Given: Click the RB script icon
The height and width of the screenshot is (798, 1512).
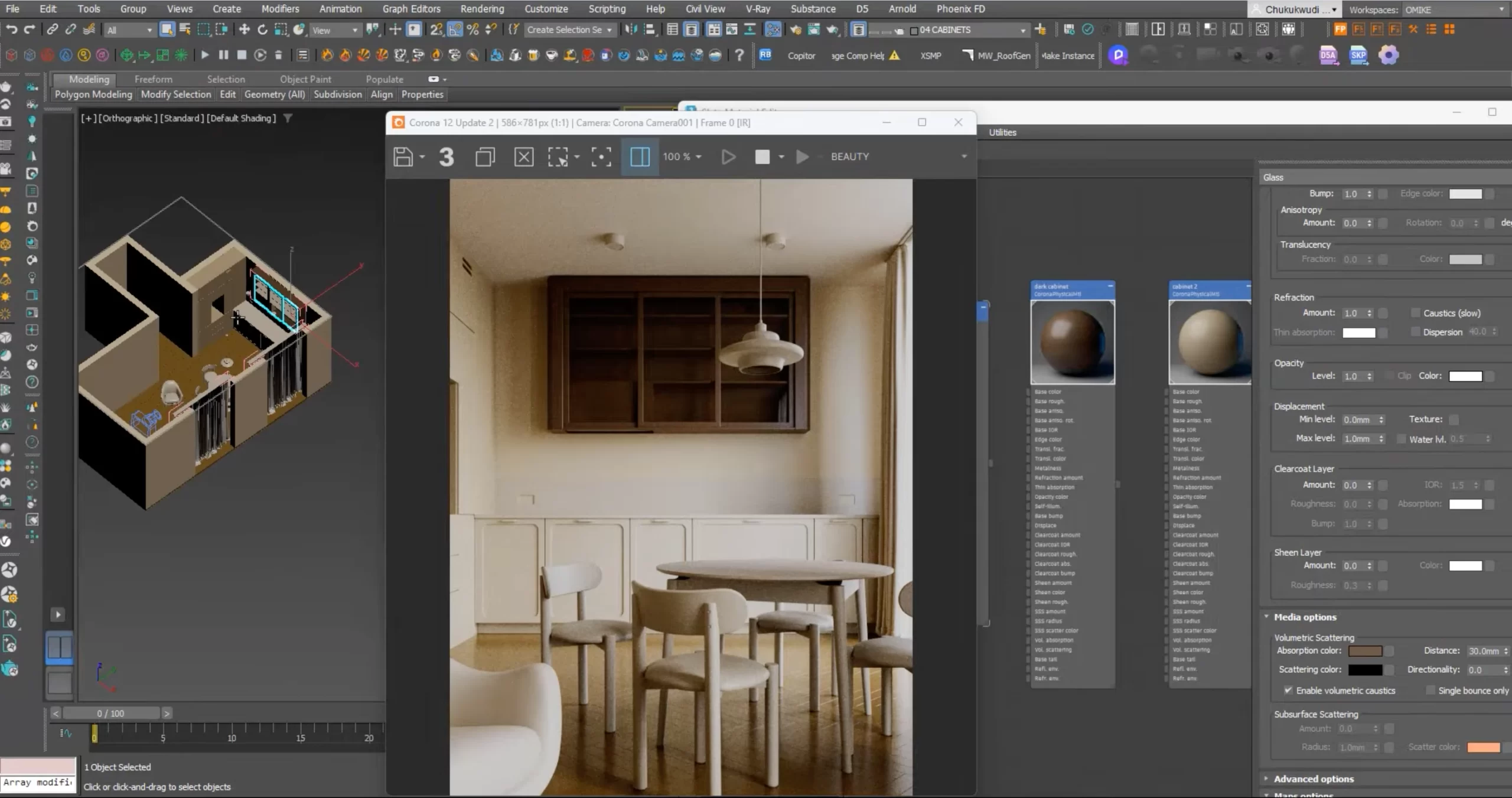Looking at the screenshot, I should [765, 55].
